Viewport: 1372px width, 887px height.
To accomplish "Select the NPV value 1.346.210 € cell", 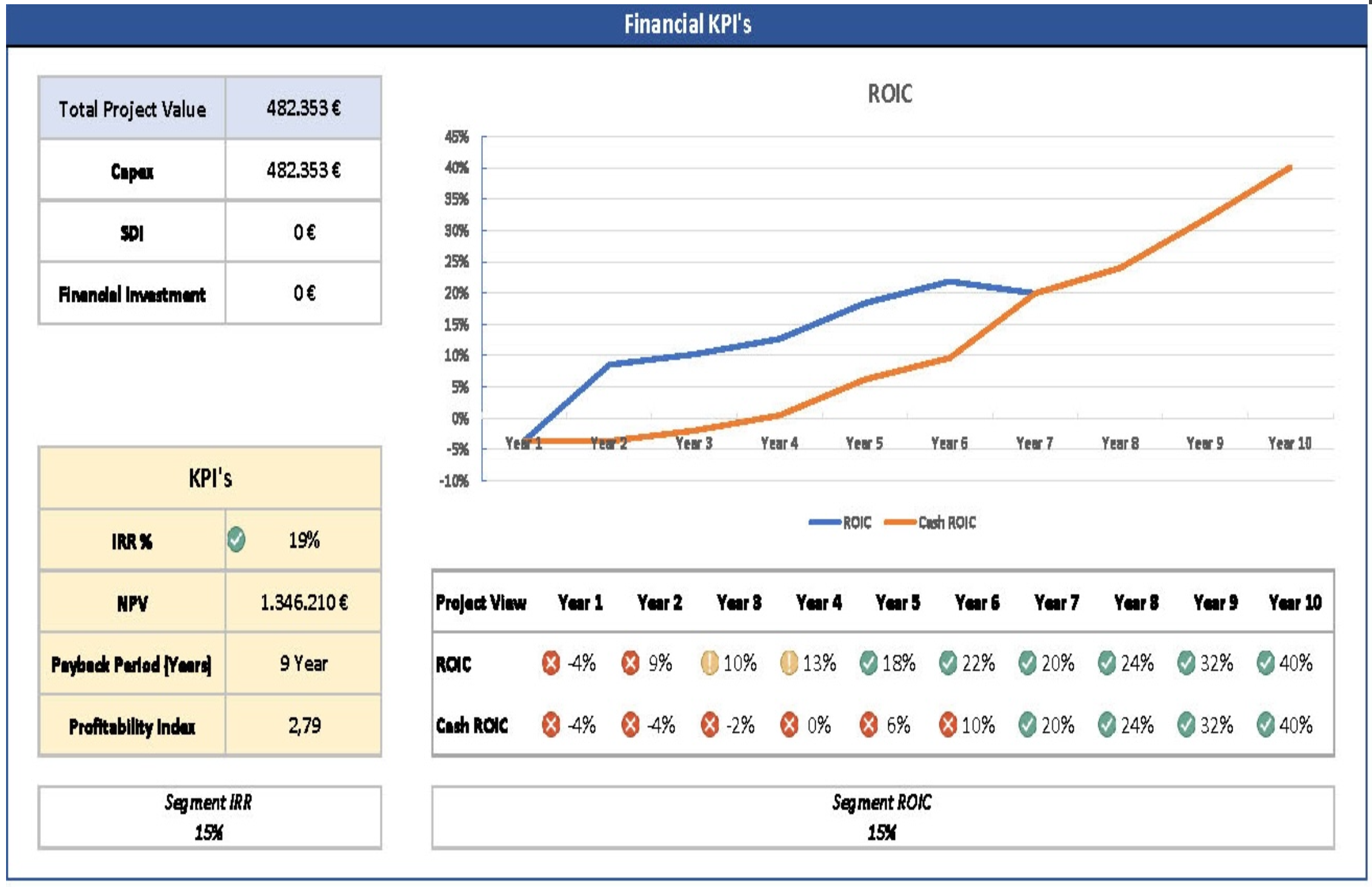I will coord(303,602).
